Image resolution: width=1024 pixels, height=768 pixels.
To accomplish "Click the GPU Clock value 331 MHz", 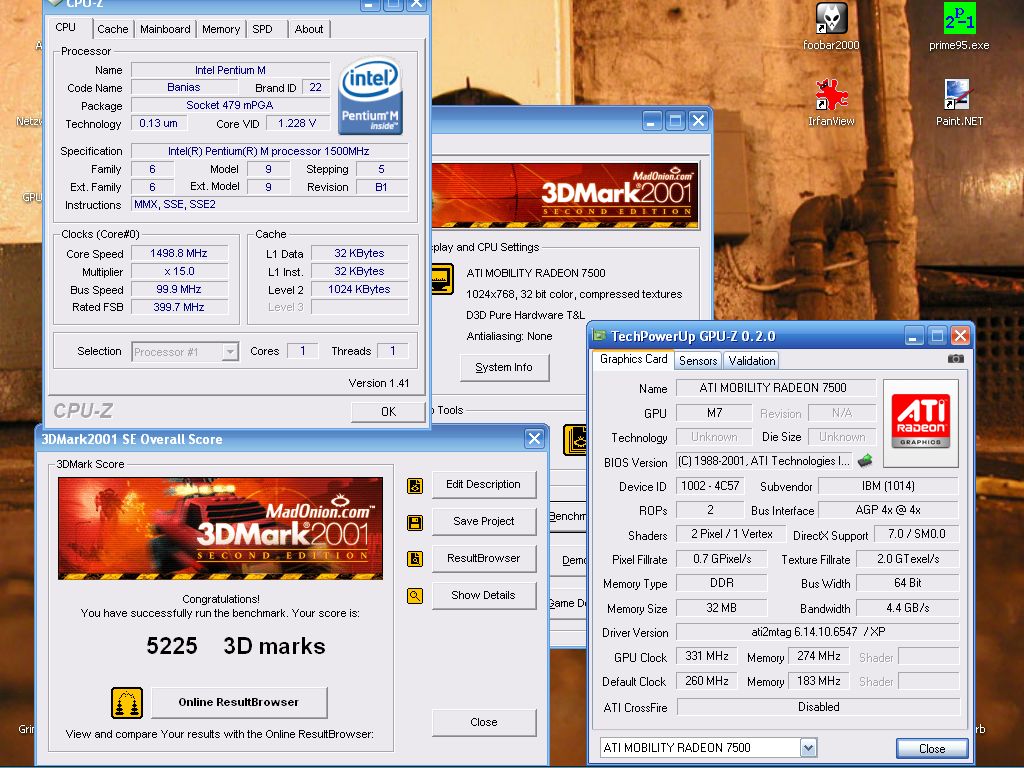I will pos(707,656).
